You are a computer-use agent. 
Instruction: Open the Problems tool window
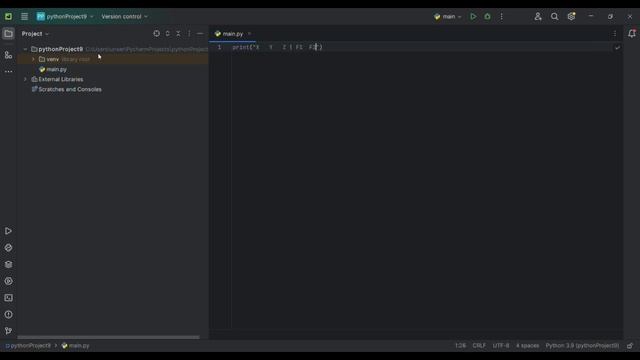click(8, 315)
